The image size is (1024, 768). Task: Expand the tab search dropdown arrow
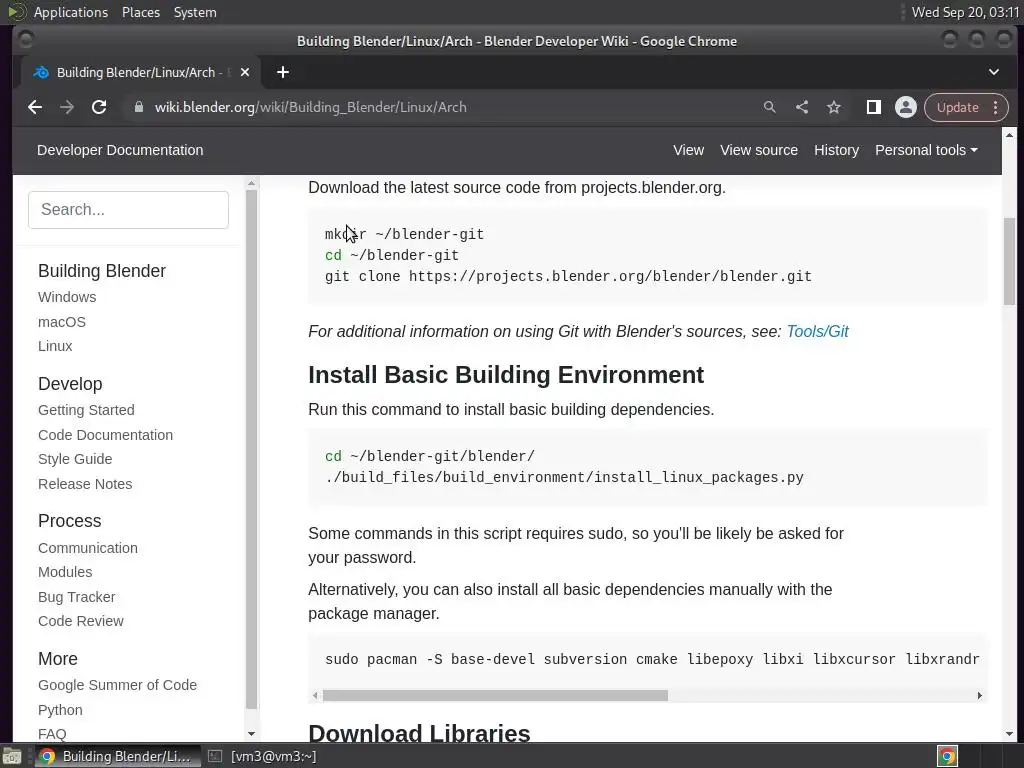coord(993,72)
